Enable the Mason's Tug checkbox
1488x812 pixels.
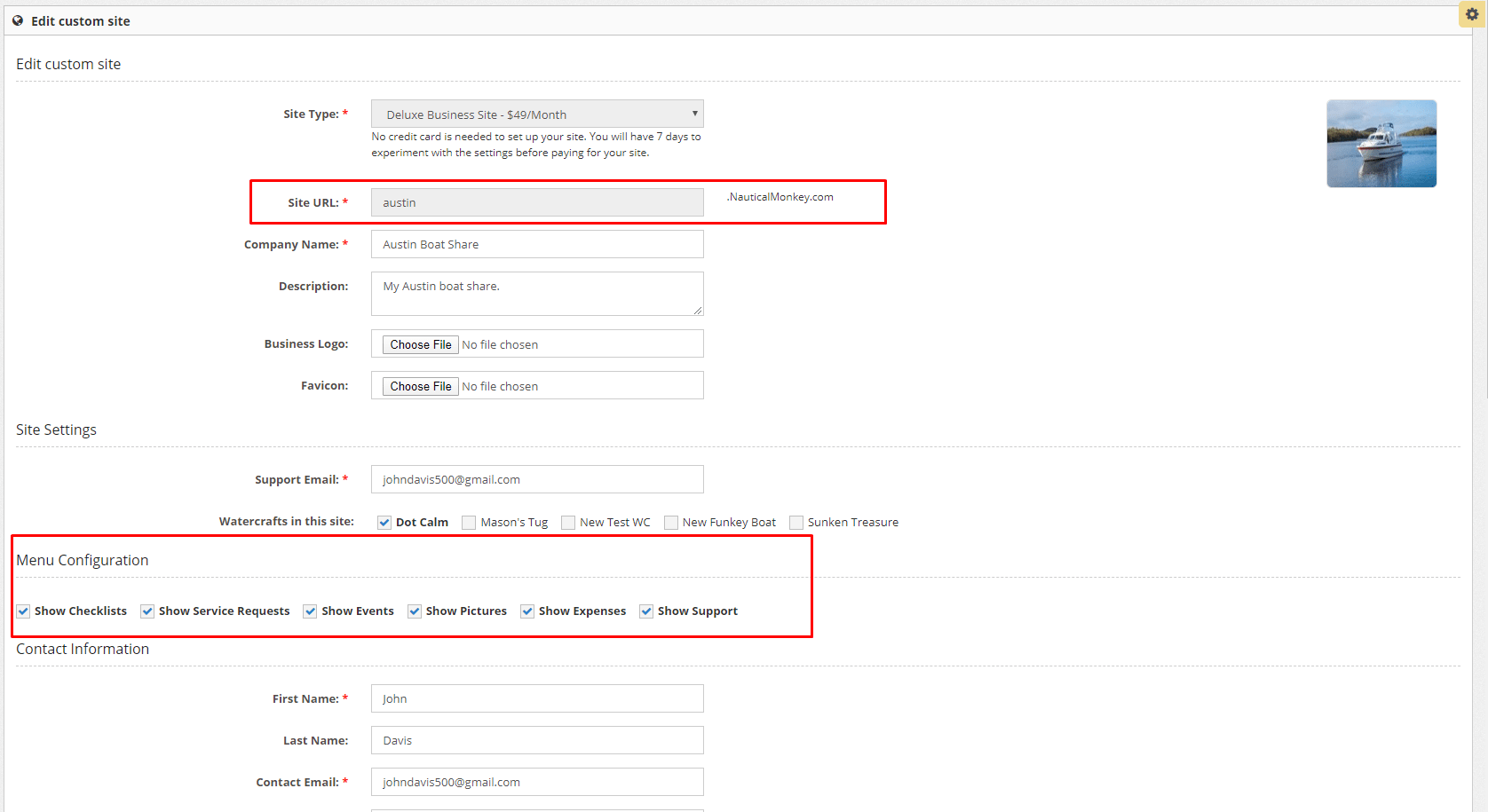point(469,523)
